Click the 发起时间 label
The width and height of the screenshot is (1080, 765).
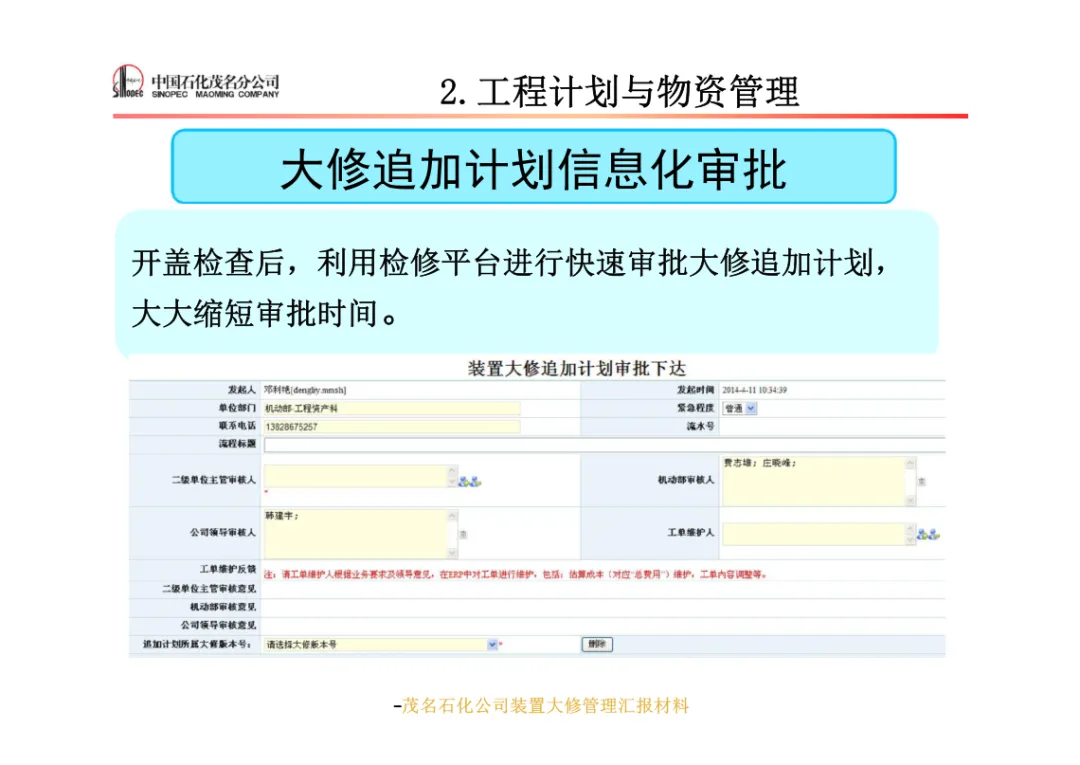tap(696, 390)
